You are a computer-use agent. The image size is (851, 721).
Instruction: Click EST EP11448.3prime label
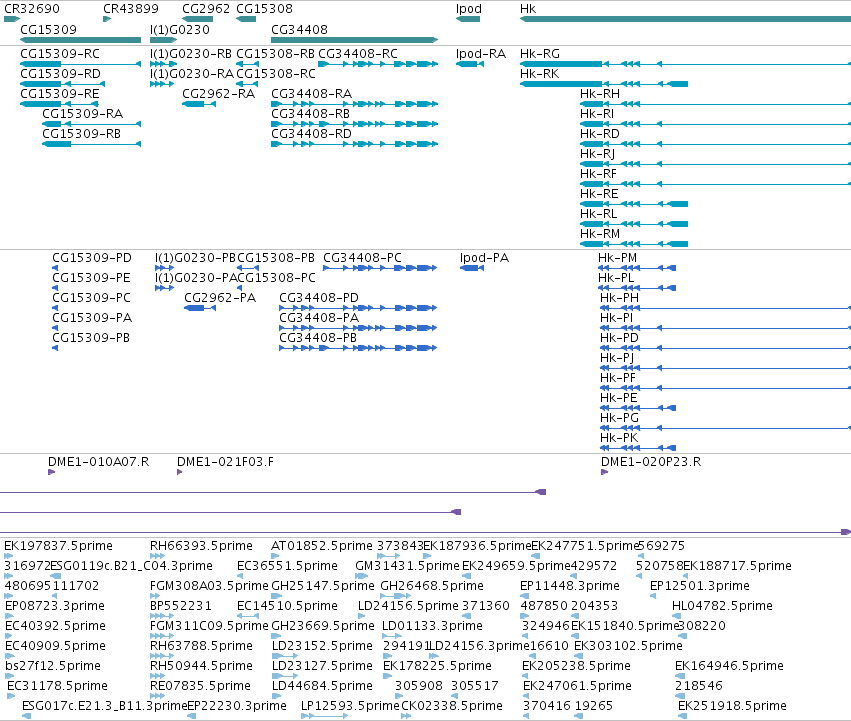(570, 586)
